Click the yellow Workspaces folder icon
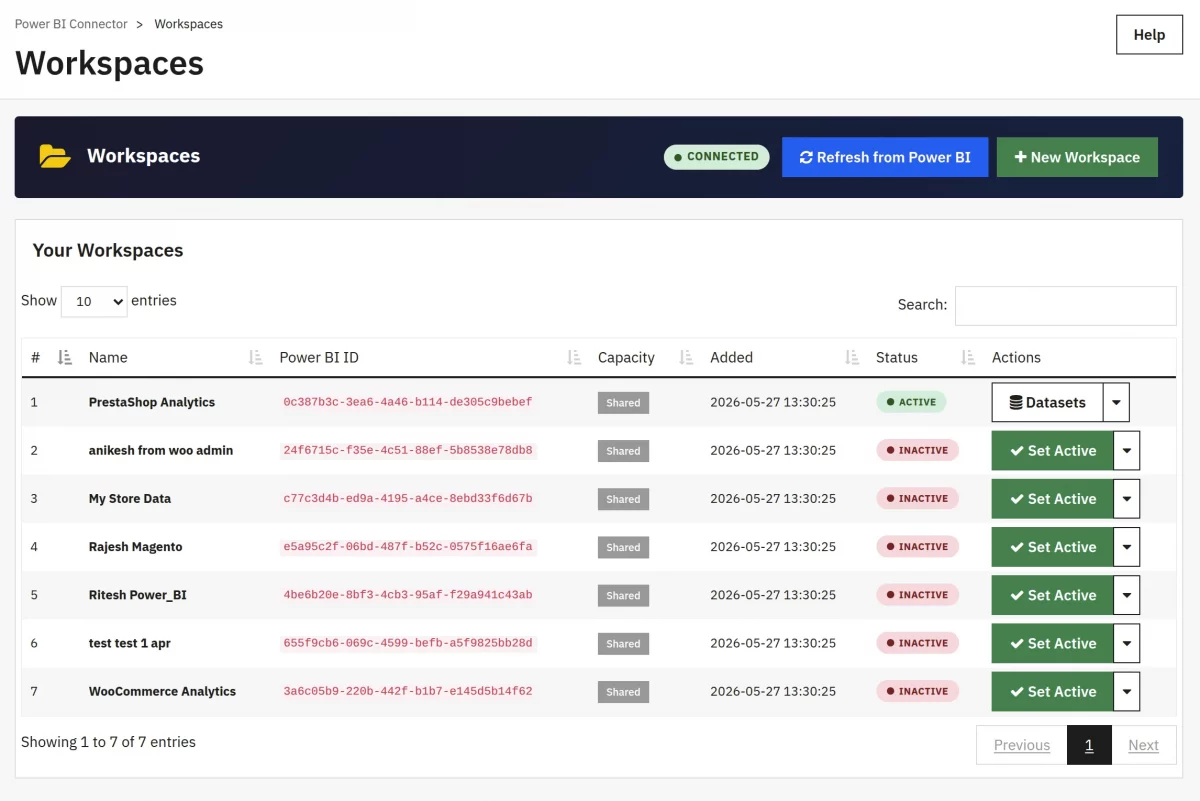Viewport: 1200px width, 801px height. tap(54, 156)
